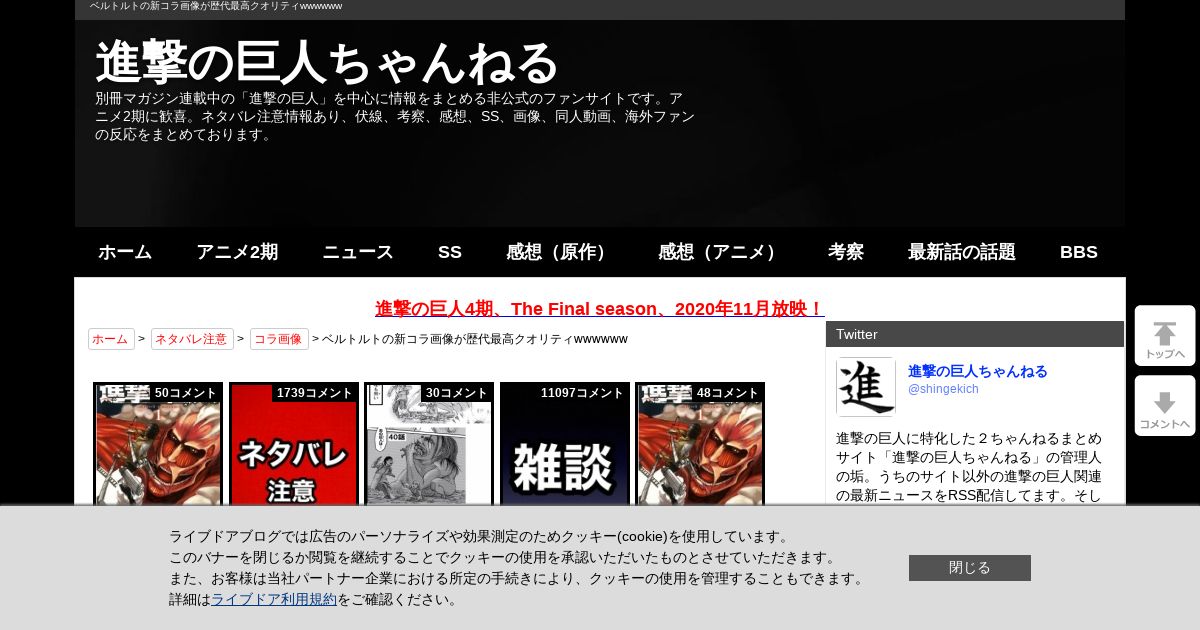1200x630 pixels.
Task: Open the アニメ2期 navigation item
Action: pos(237,252)
